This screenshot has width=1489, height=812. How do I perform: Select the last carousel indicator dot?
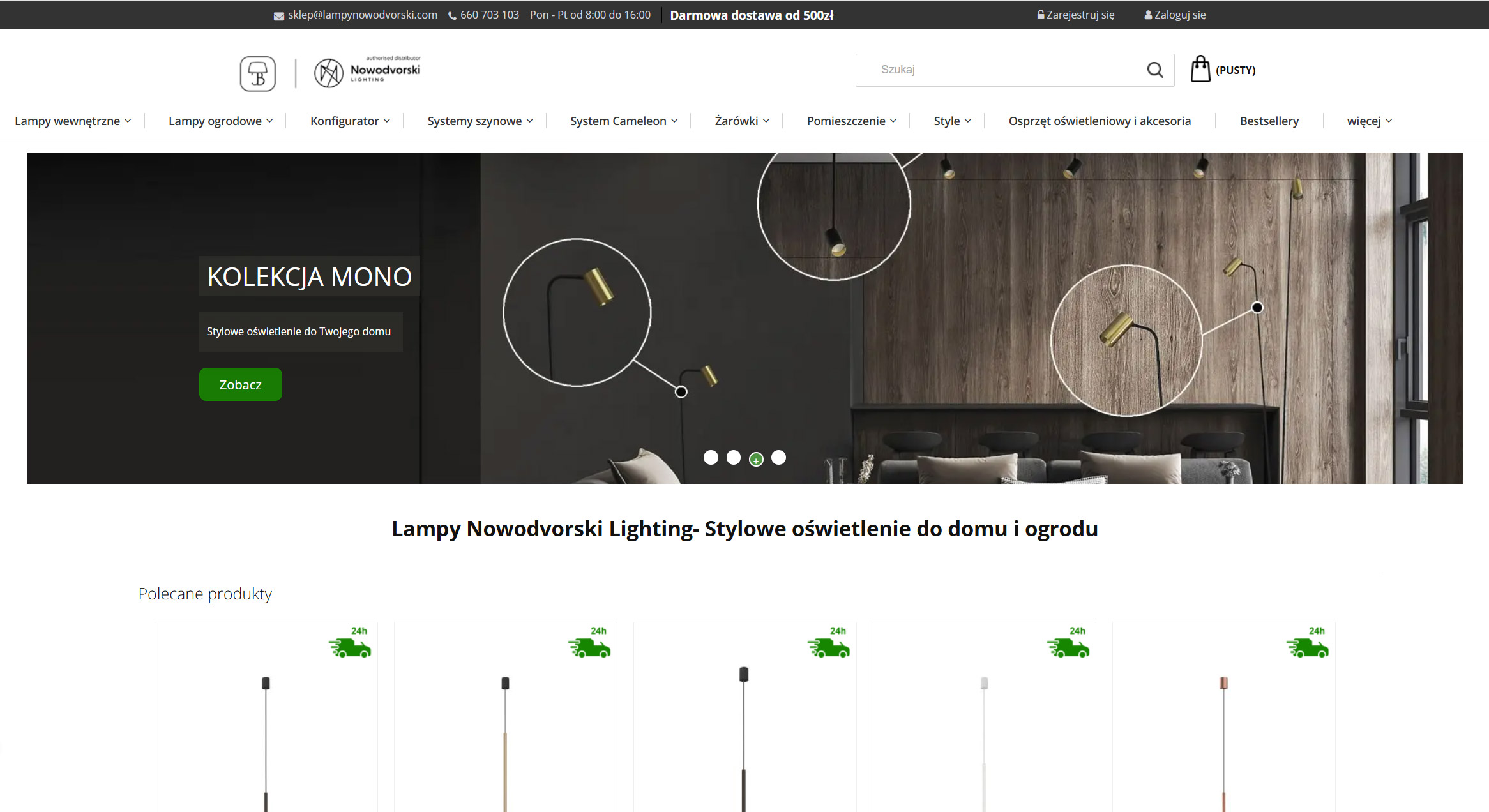tap(778, 457)
